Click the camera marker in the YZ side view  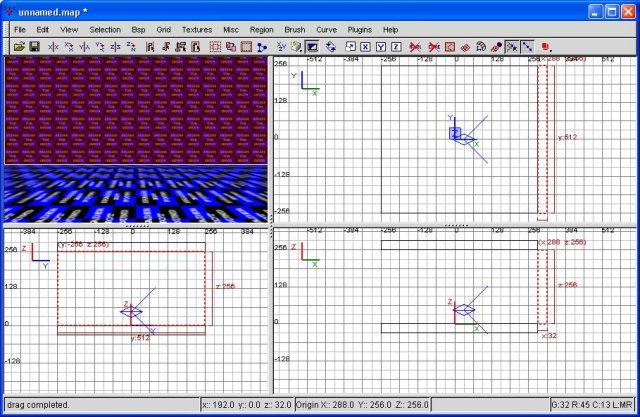click(133, 312)
